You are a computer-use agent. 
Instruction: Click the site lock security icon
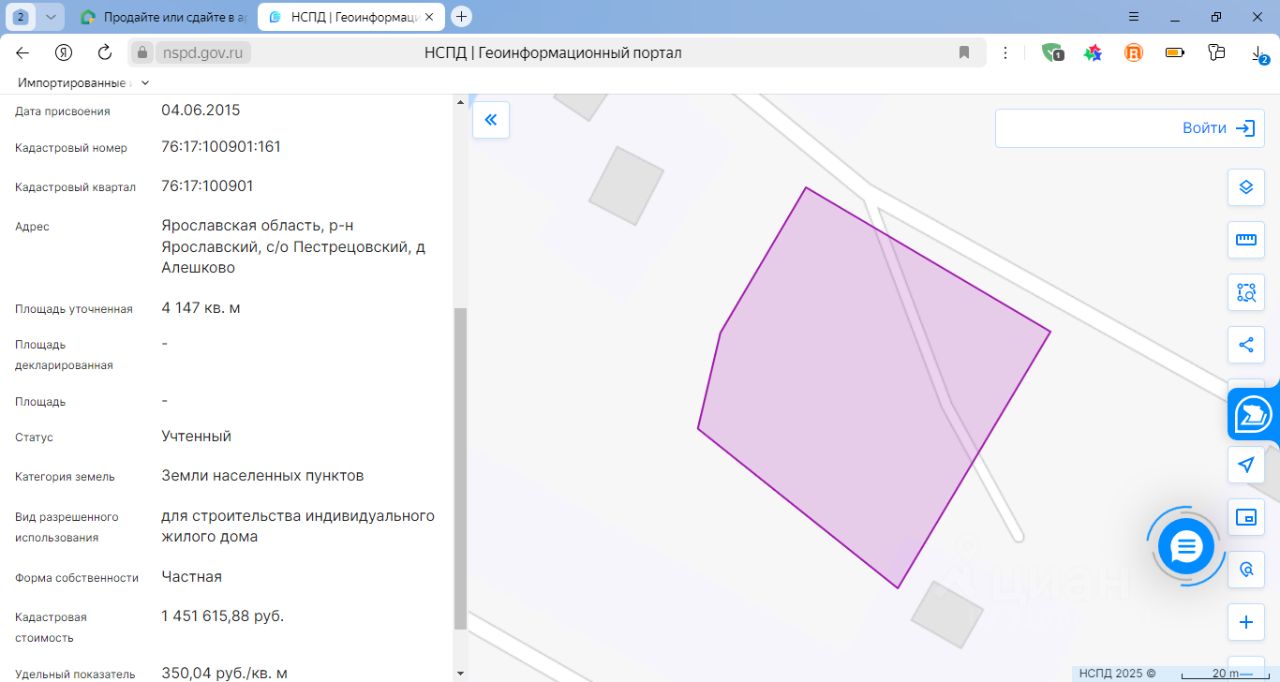tap(143, 53)
